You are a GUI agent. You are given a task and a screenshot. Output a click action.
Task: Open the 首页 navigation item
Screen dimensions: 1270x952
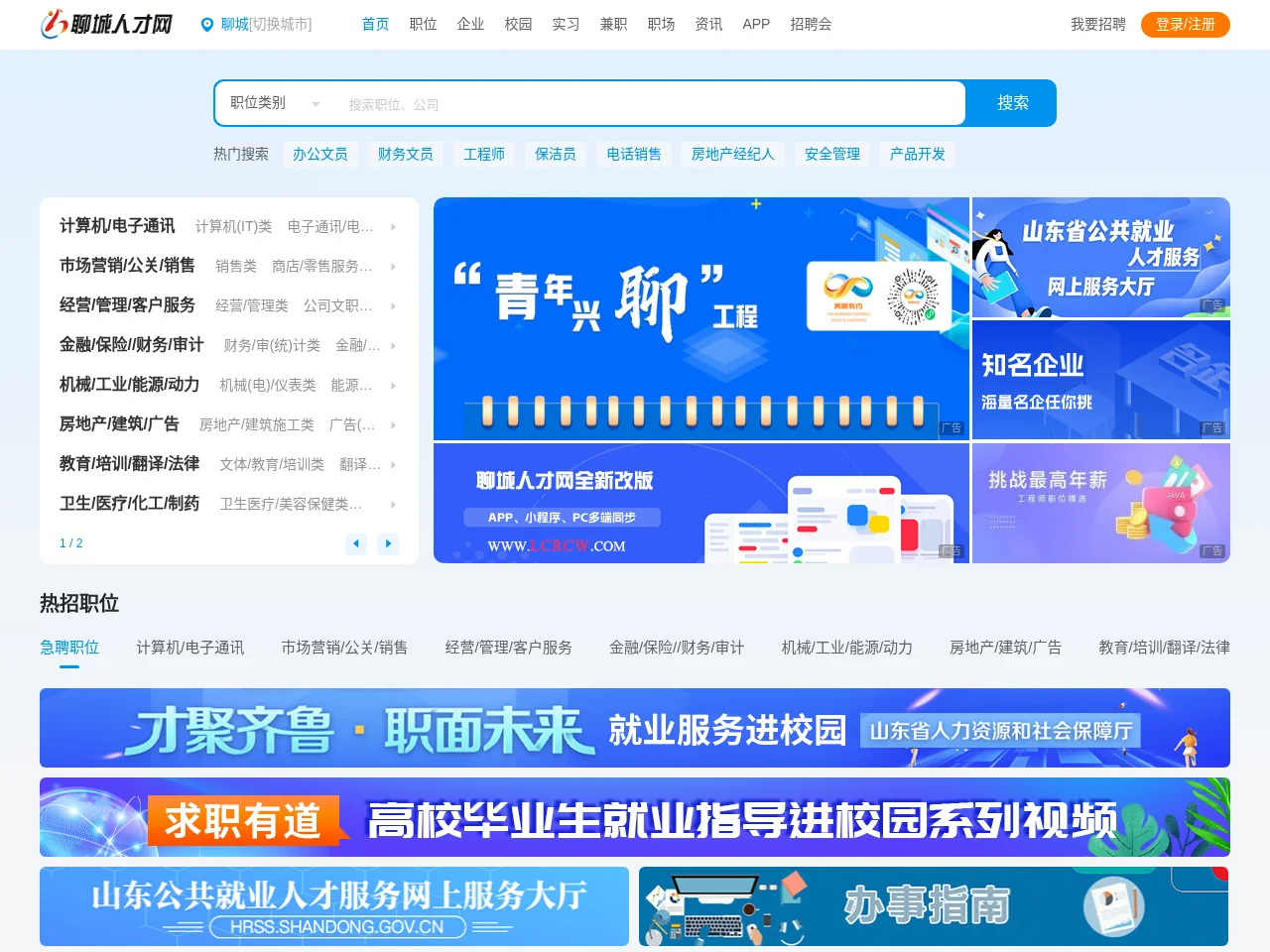(375, 24)
